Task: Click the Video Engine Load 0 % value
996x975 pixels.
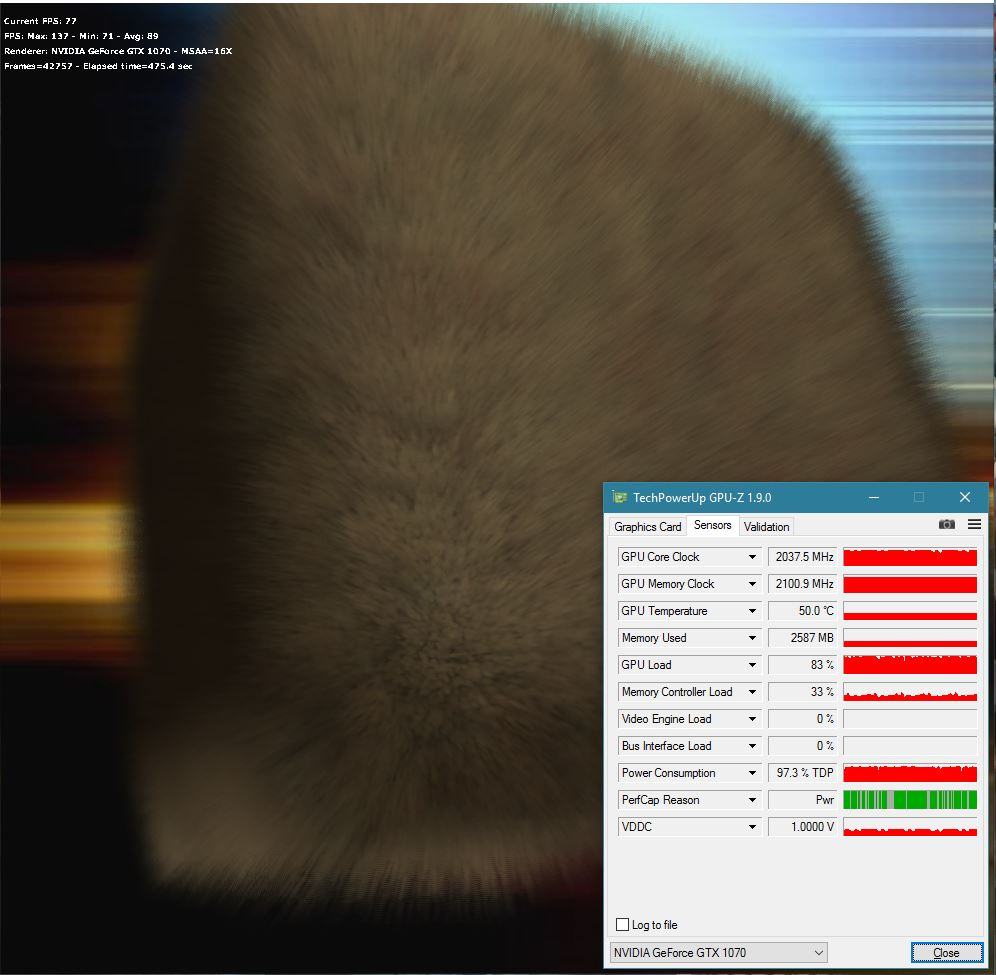Action: 803,719
